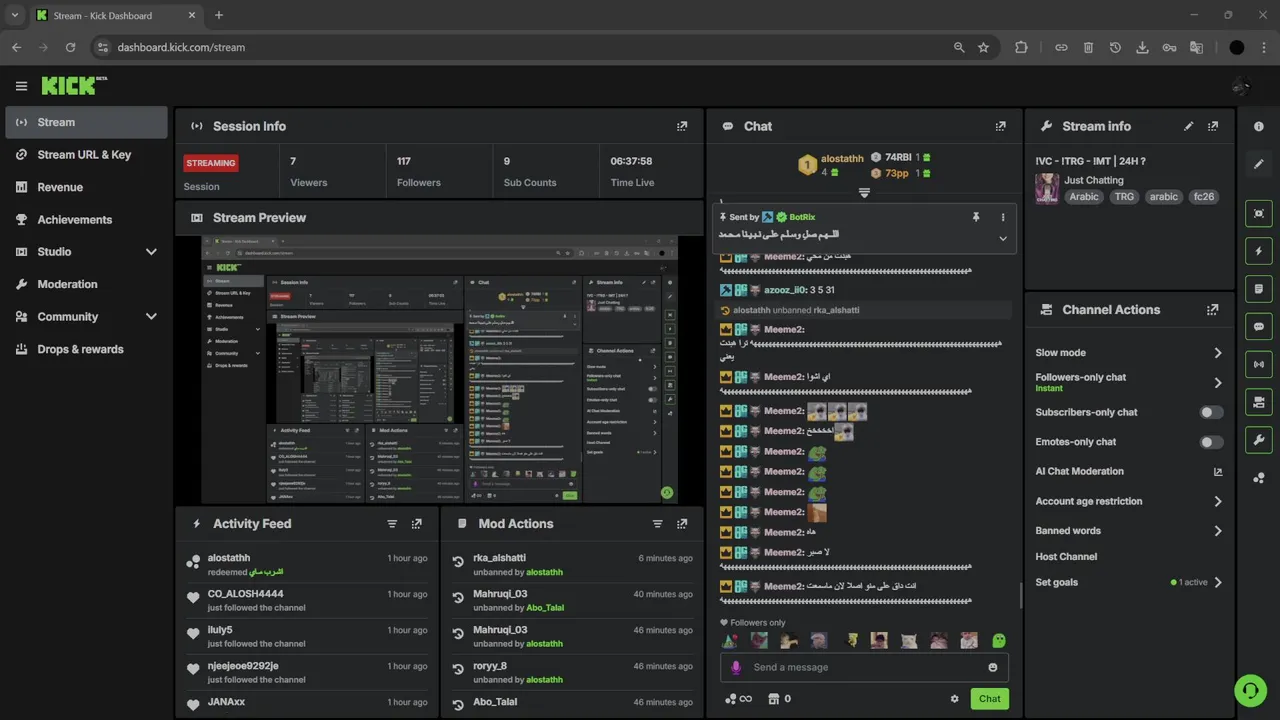Open Followers-only chat options
Screen dimensions: 1280x720
coord(1129,382)
